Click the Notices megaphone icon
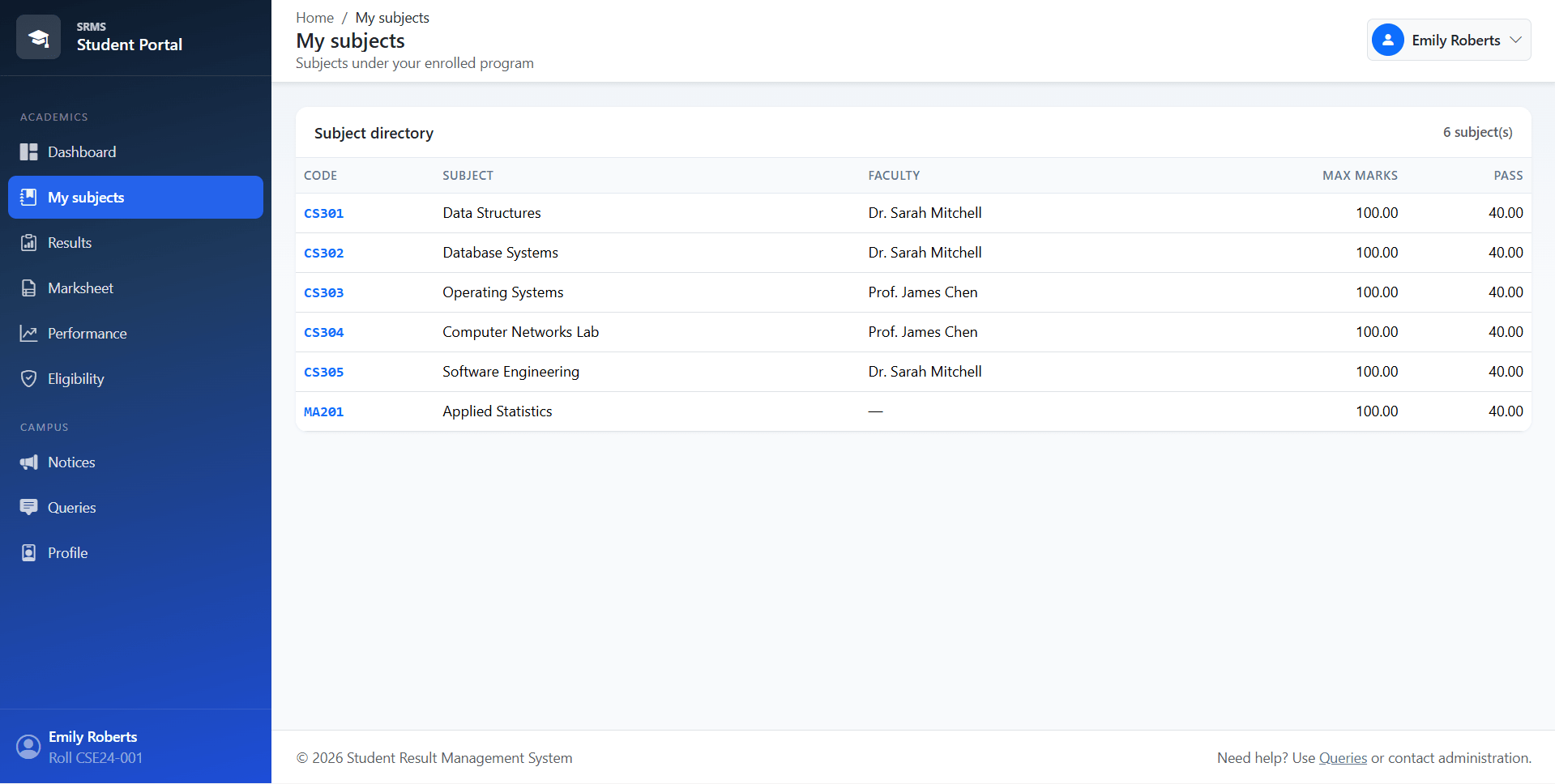The image size is (1555, 784). (29, 462)
